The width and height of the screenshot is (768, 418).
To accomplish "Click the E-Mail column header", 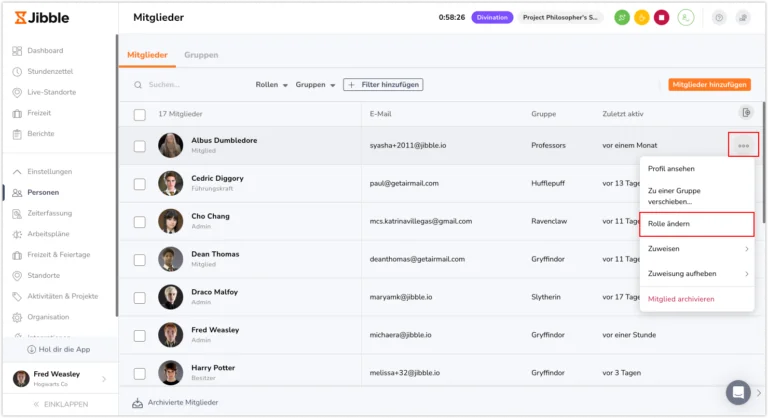I will (x=381, y=114).
